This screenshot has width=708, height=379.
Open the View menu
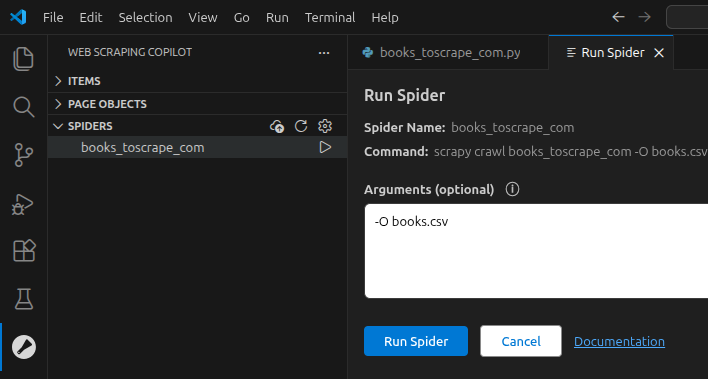pyautogui.click(x=203, y=17)
